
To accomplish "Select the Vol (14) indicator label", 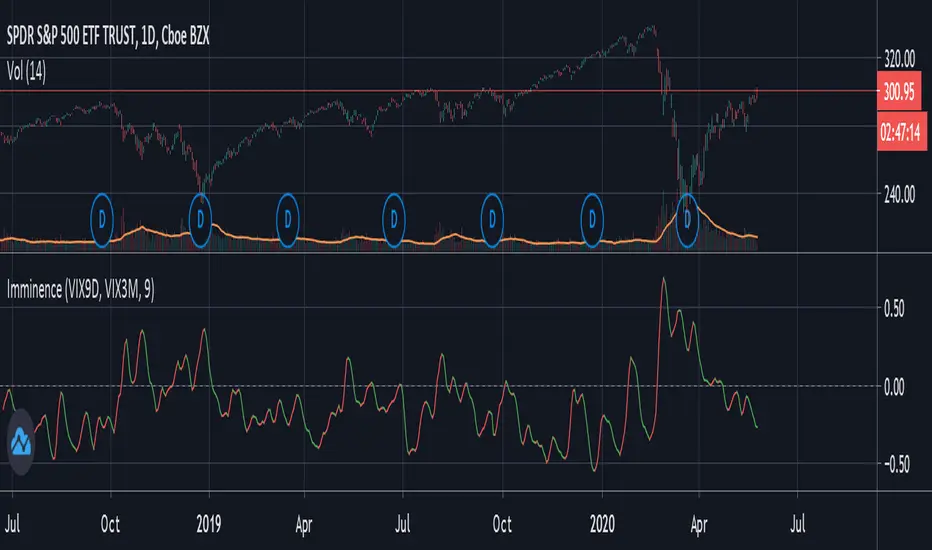I will click(x=26, y=72).
